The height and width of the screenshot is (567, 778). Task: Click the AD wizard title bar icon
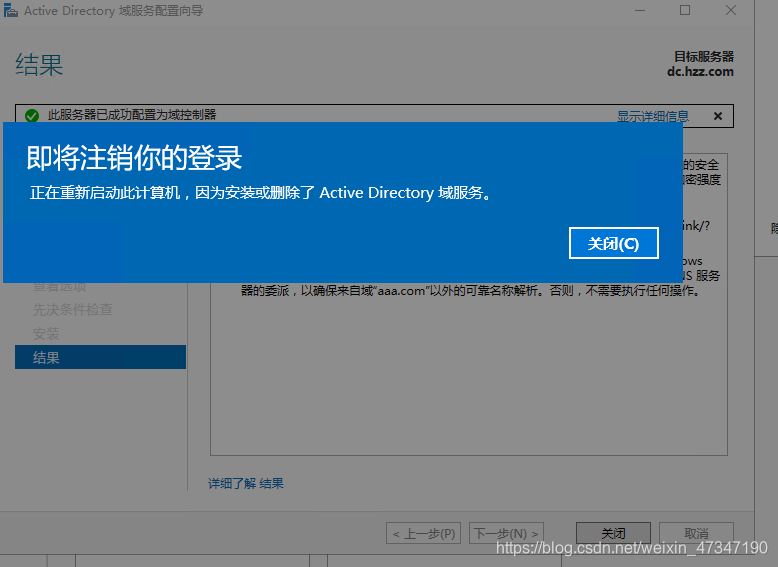coord(11,10)
